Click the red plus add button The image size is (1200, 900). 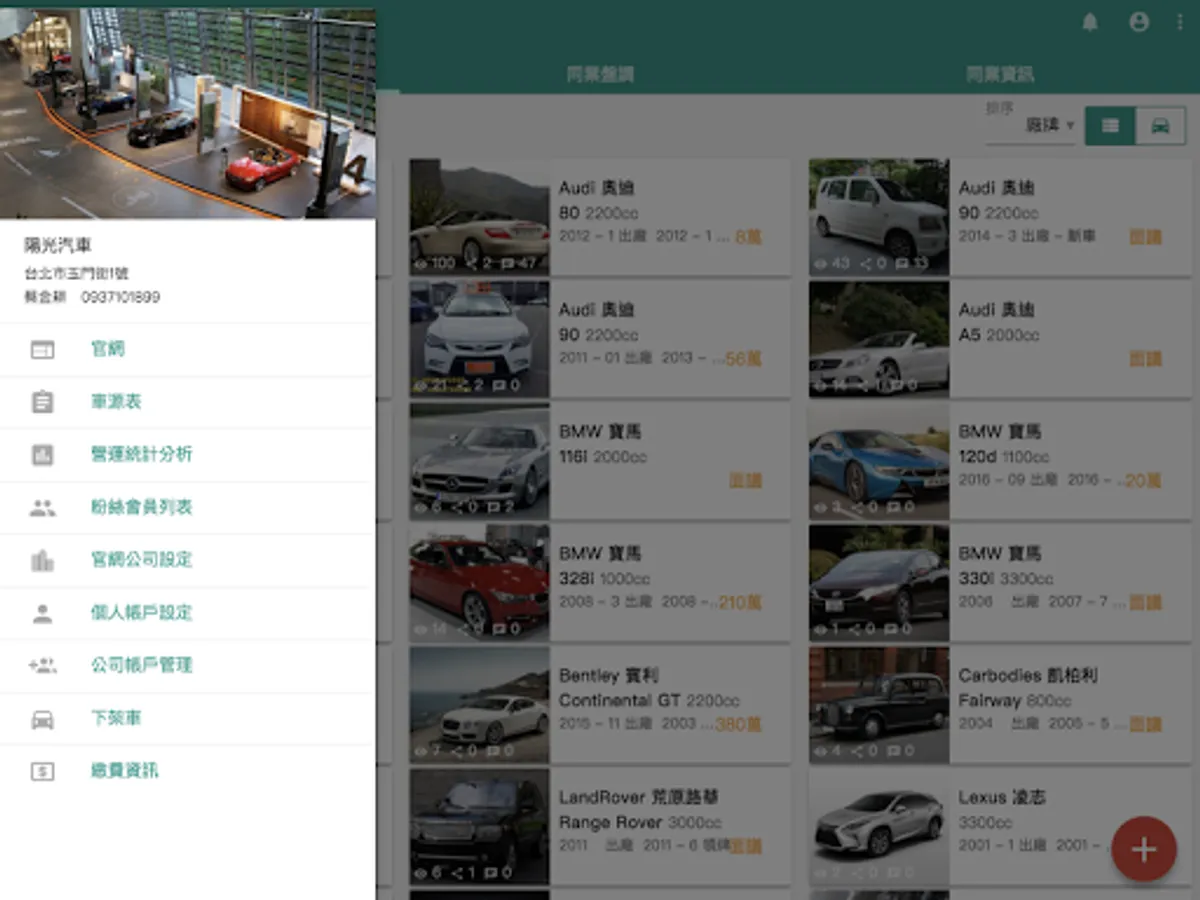point(1144,849)
